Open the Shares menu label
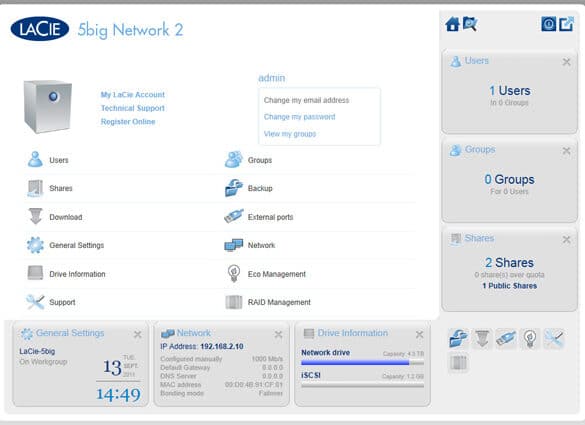Viewport: 585px width, 425px height. (61, 188)
